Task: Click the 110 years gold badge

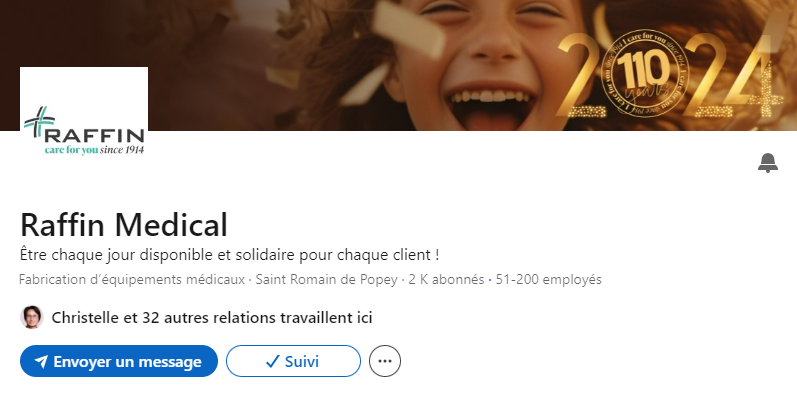Action: click(x=644, y=73)
